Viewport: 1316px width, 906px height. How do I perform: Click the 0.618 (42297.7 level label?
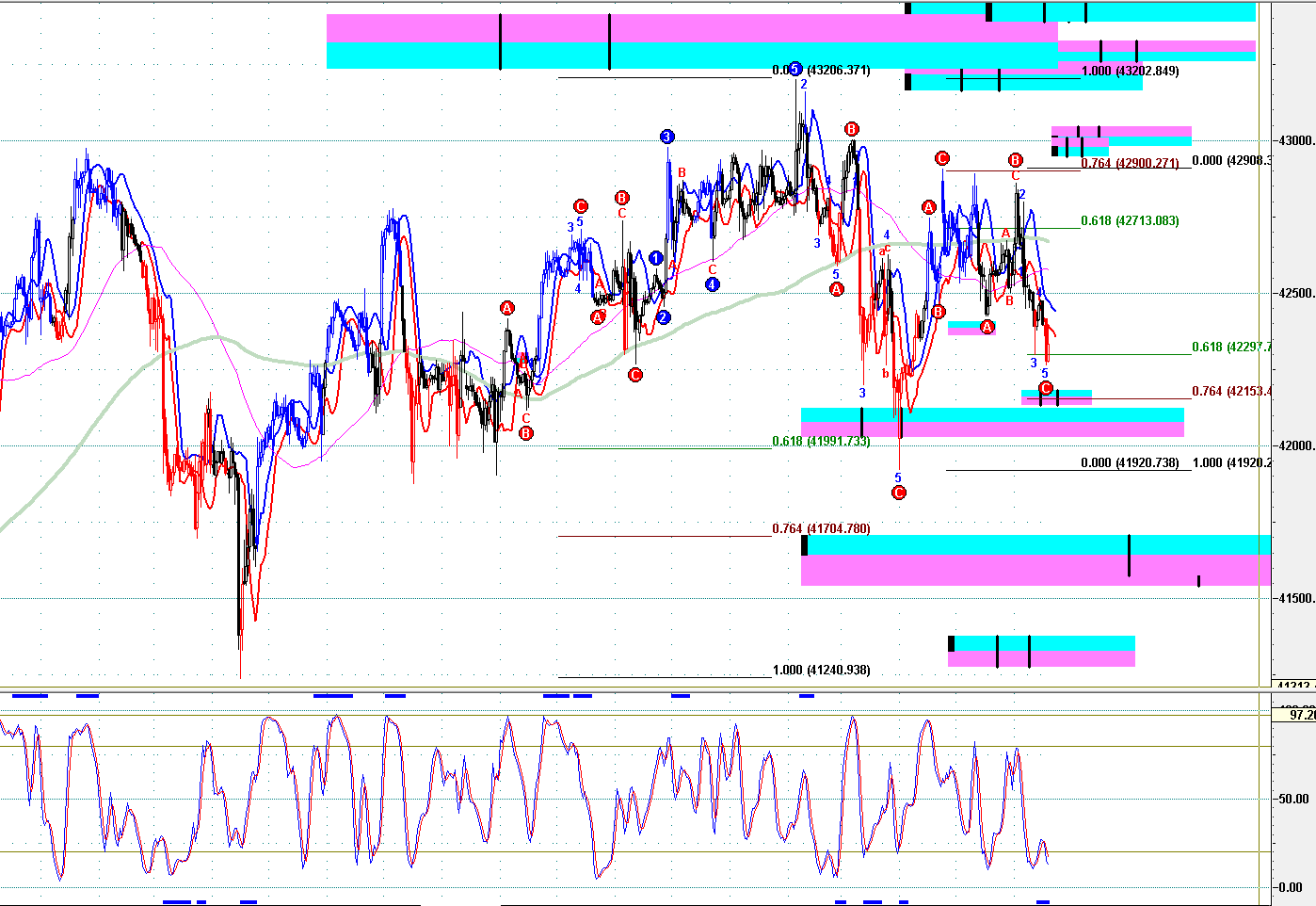click(1231, 348)
